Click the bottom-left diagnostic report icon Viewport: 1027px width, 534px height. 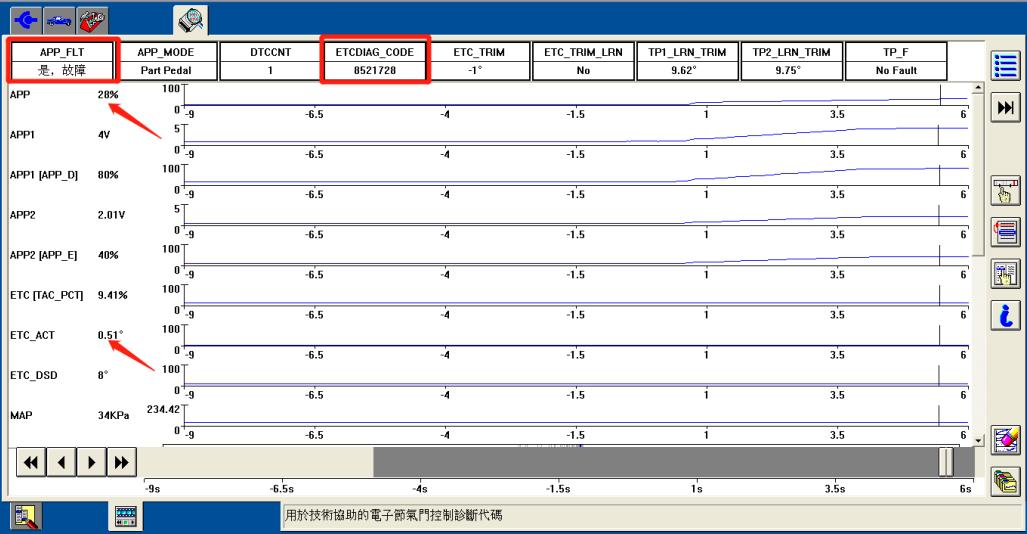coord(26,516)
